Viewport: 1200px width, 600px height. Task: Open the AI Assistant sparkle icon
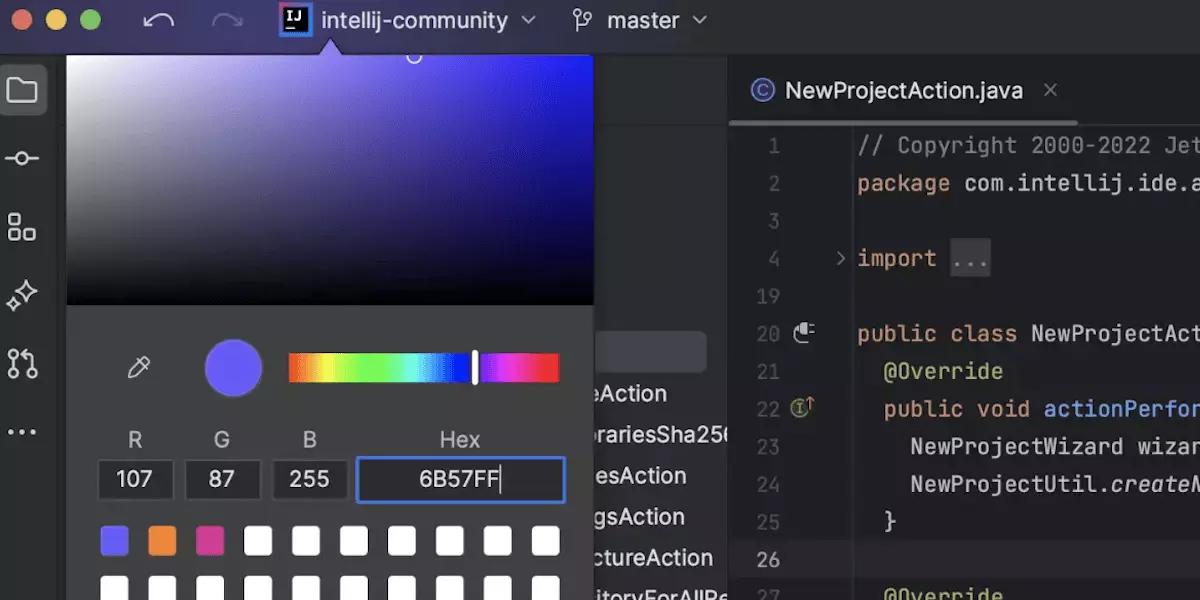(22, 296)
